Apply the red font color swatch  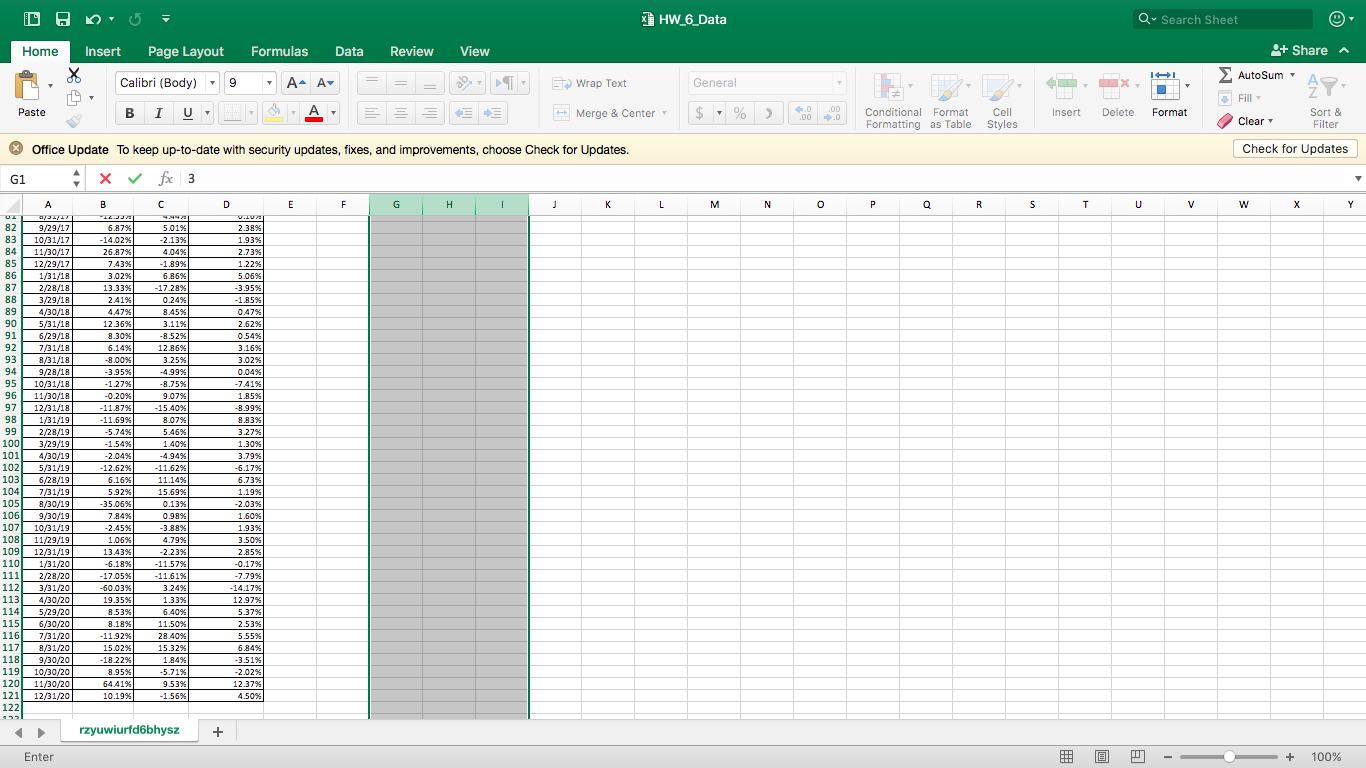coord(314,113)
